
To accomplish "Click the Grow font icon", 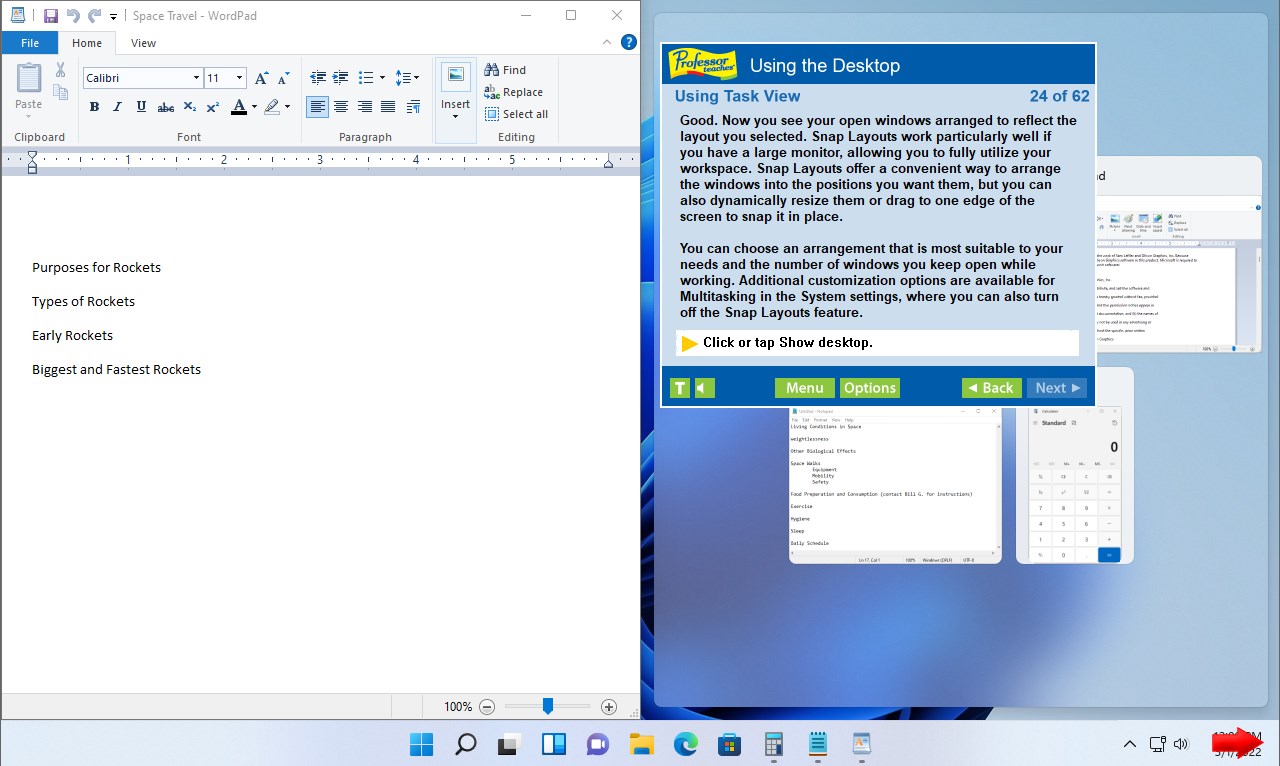I will tap(261, 78).
